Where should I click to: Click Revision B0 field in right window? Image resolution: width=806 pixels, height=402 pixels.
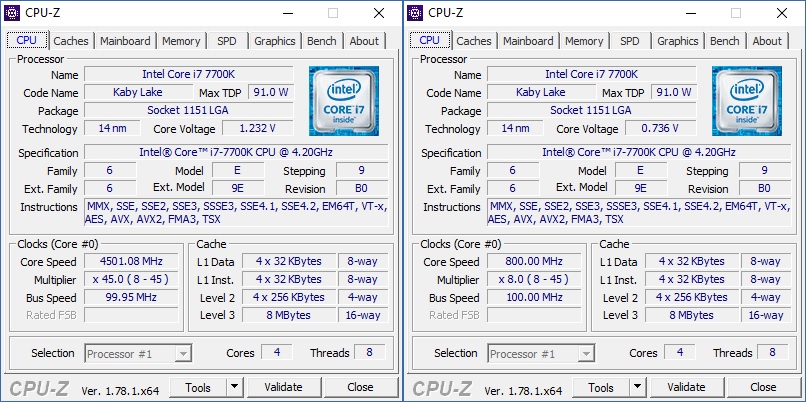click(765, 188)
